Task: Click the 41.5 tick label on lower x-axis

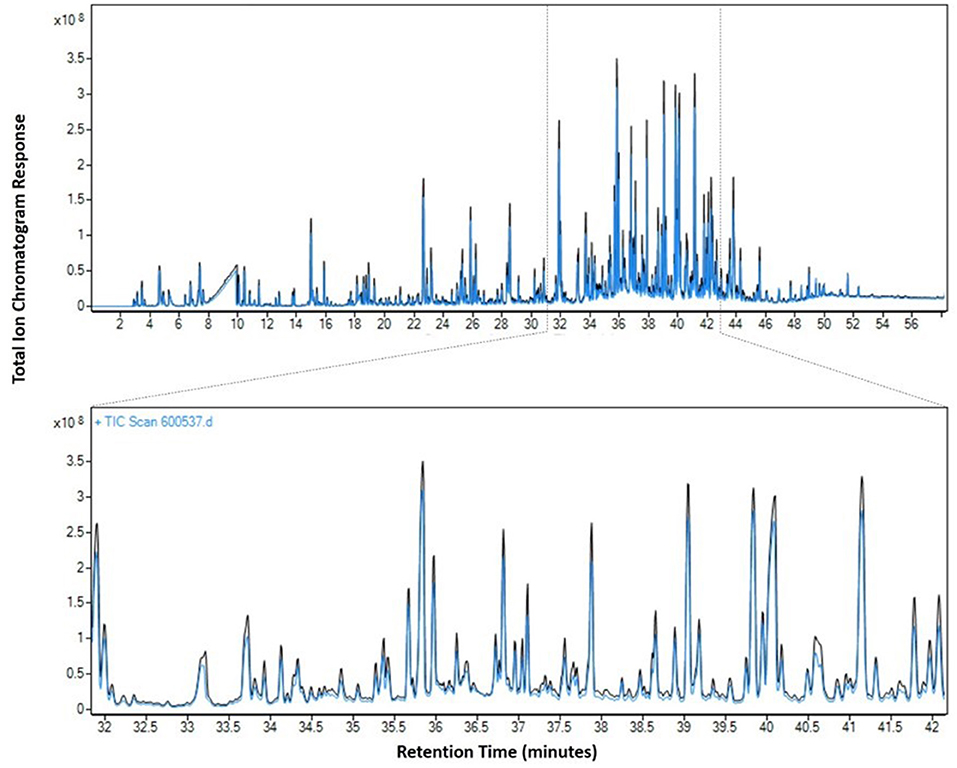Action: coord(890,727)
